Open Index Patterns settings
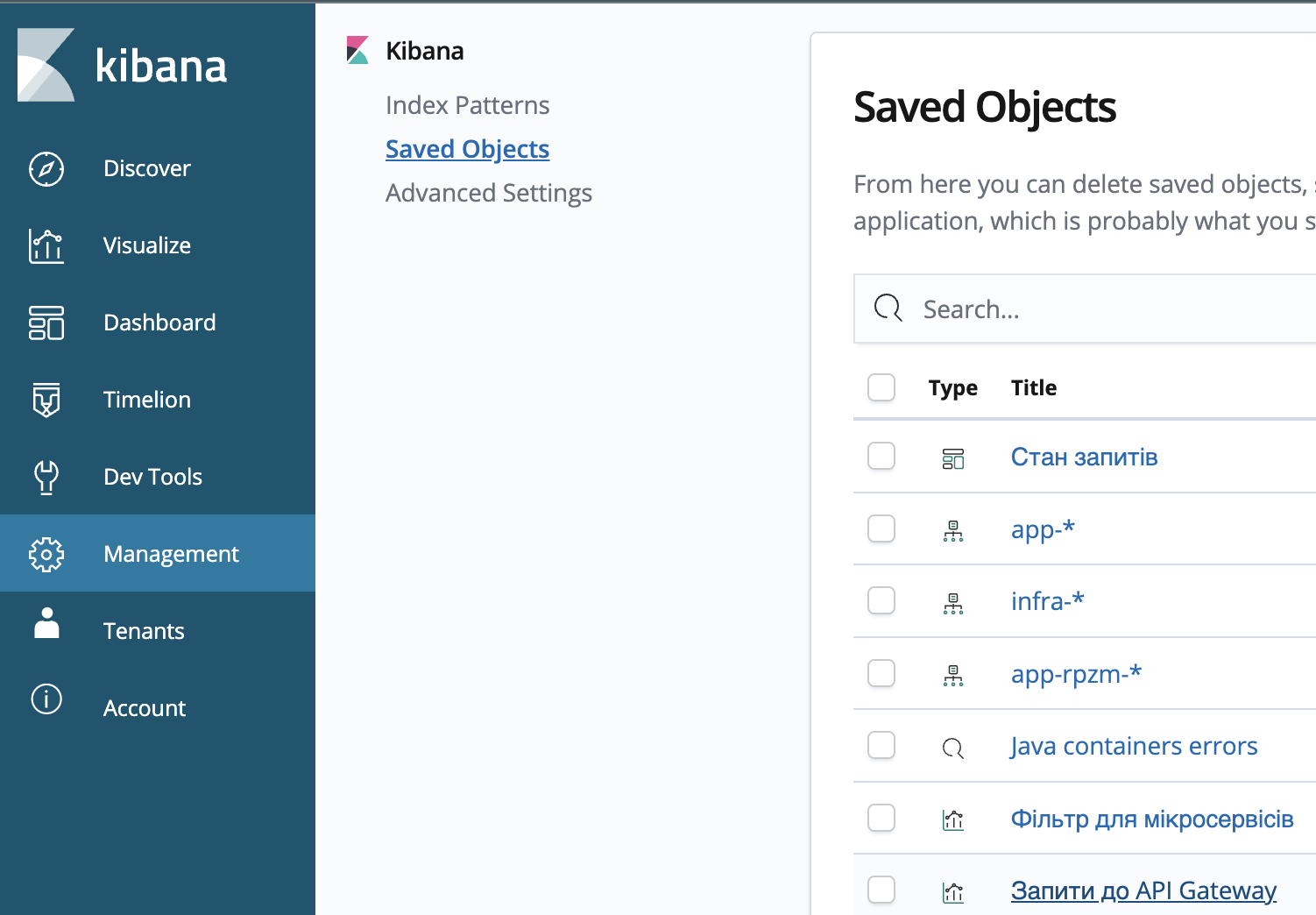The height and width of the screenshot is (915, 1316). point(467,106)
